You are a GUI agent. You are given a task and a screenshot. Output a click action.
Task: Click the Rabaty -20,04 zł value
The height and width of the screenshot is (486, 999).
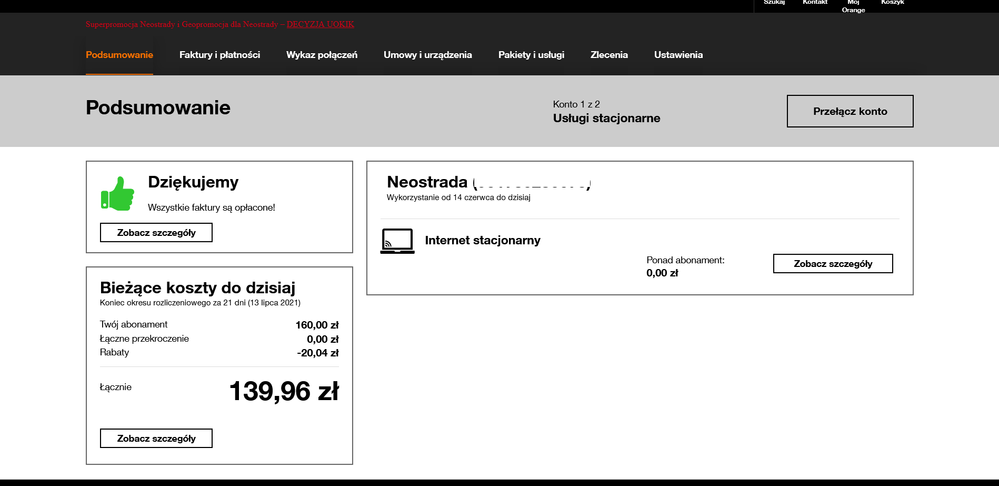317,353
